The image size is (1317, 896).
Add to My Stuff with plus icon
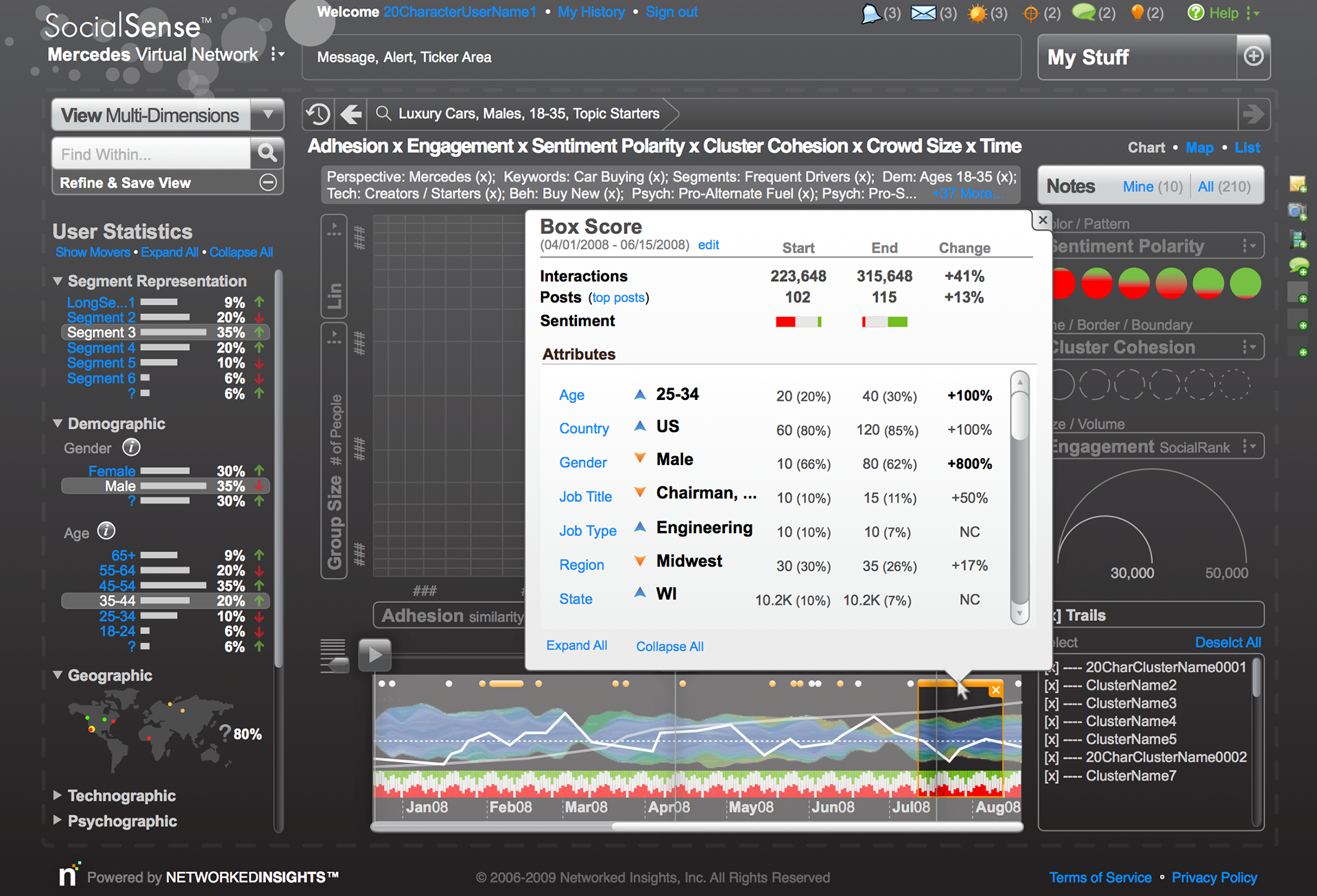tap(1253, 56)
